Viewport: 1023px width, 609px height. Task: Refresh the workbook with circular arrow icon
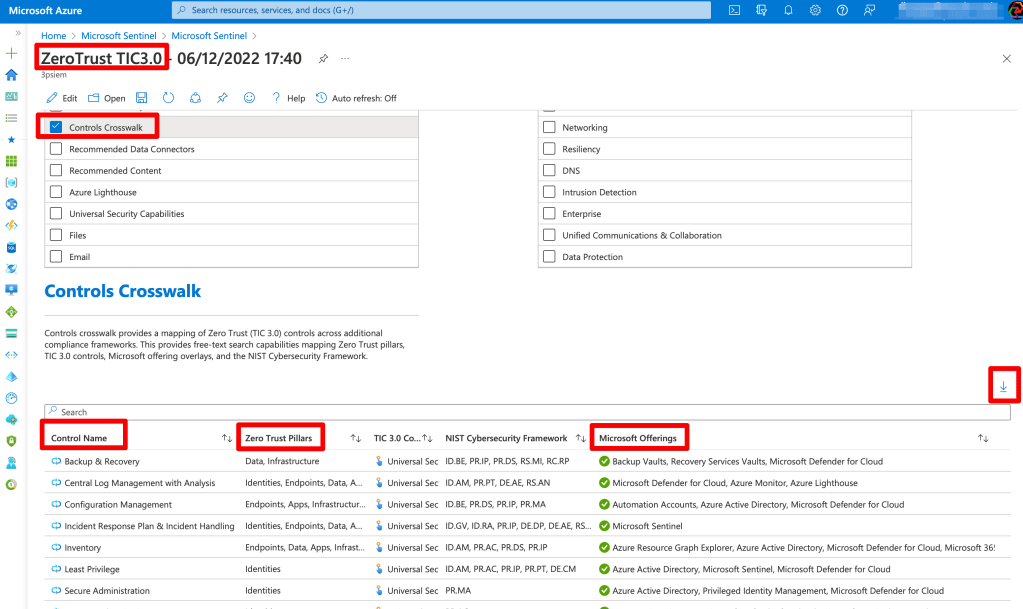(168, 98)
